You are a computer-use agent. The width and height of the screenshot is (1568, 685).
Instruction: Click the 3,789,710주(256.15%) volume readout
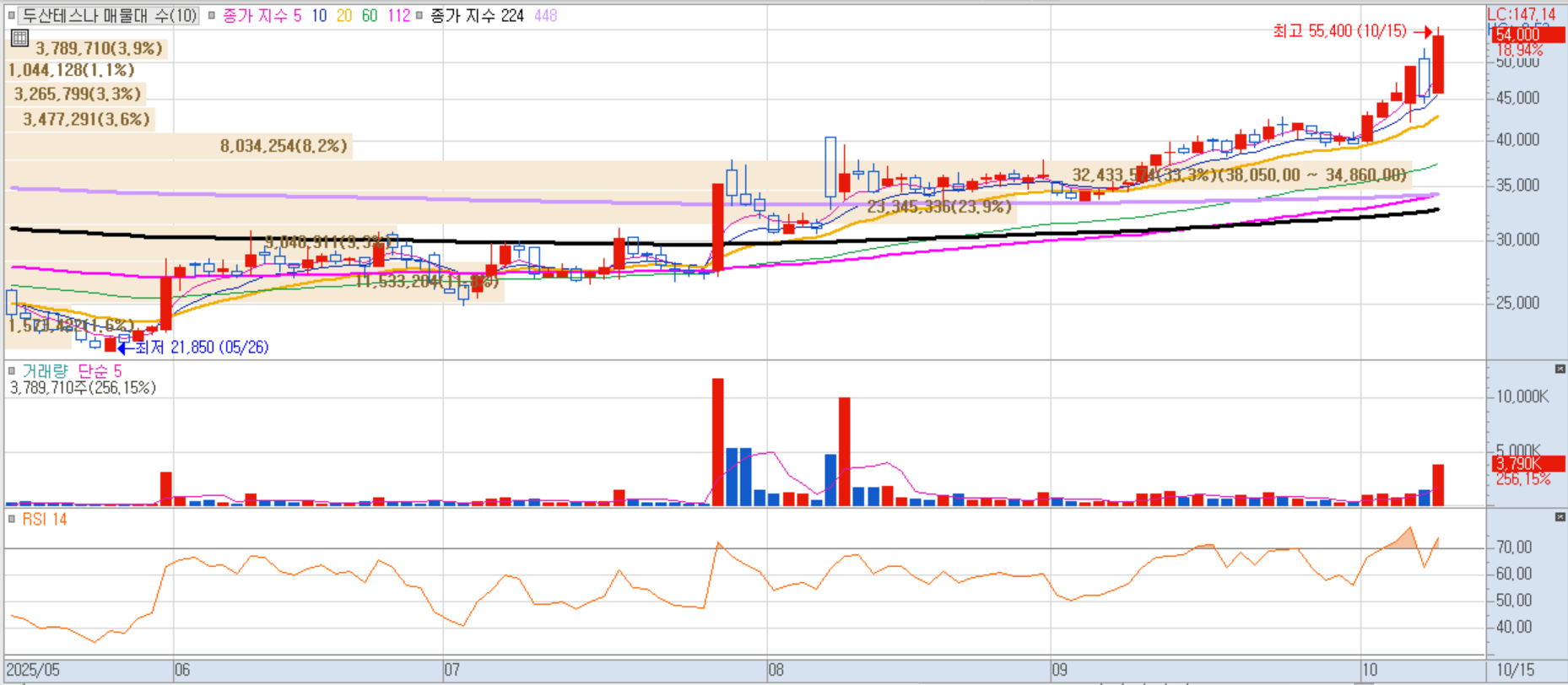83,388
